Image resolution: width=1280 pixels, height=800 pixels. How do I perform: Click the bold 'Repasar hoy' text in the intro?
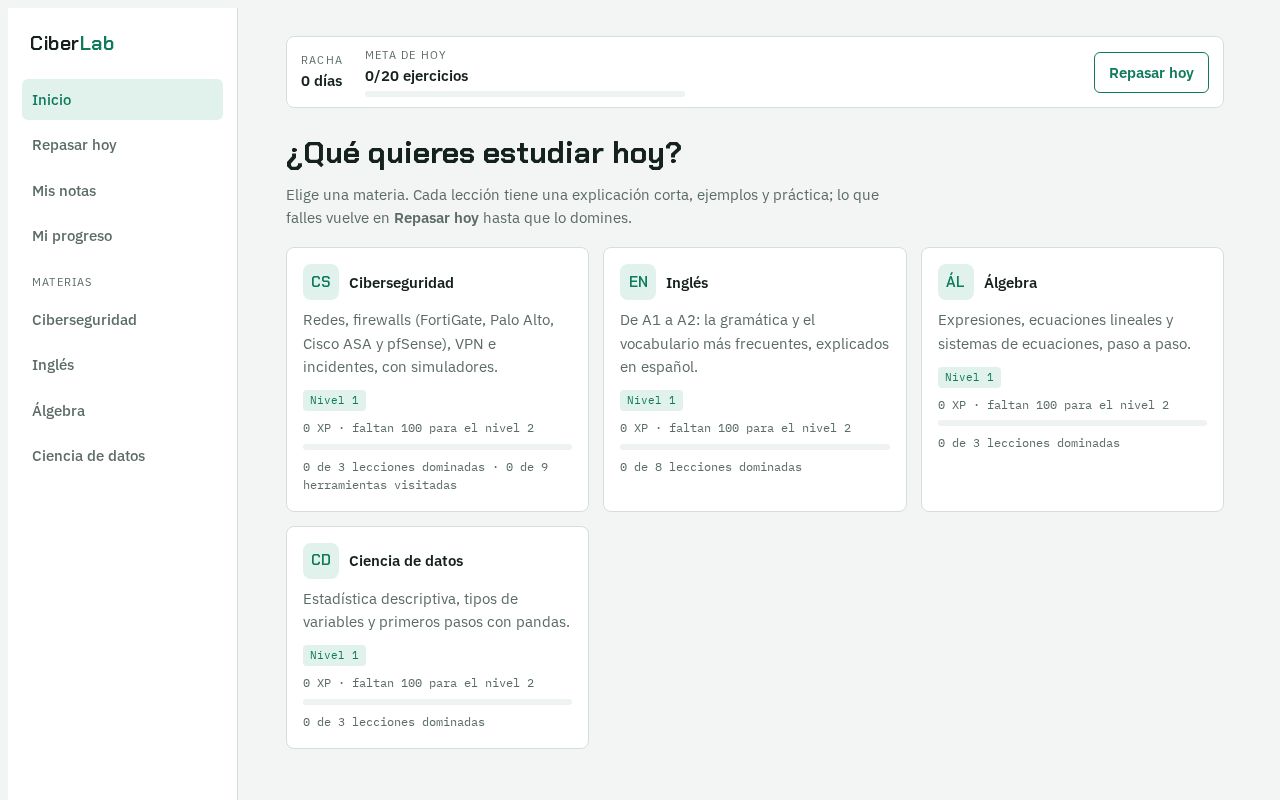[x=436, y=218]
